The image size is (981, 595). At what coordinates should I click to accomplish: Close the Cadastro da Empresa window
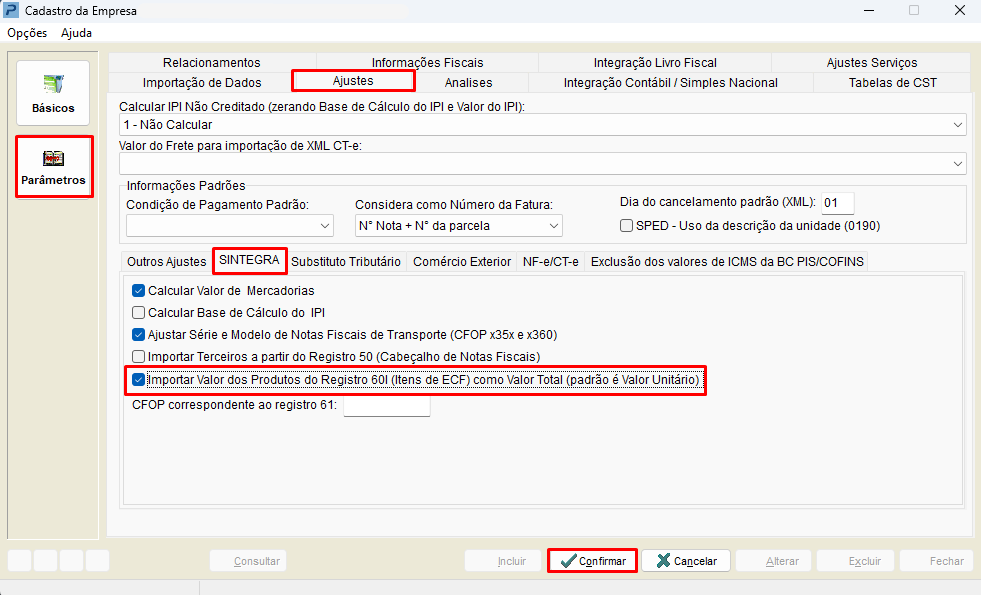[x=960, y=11]
